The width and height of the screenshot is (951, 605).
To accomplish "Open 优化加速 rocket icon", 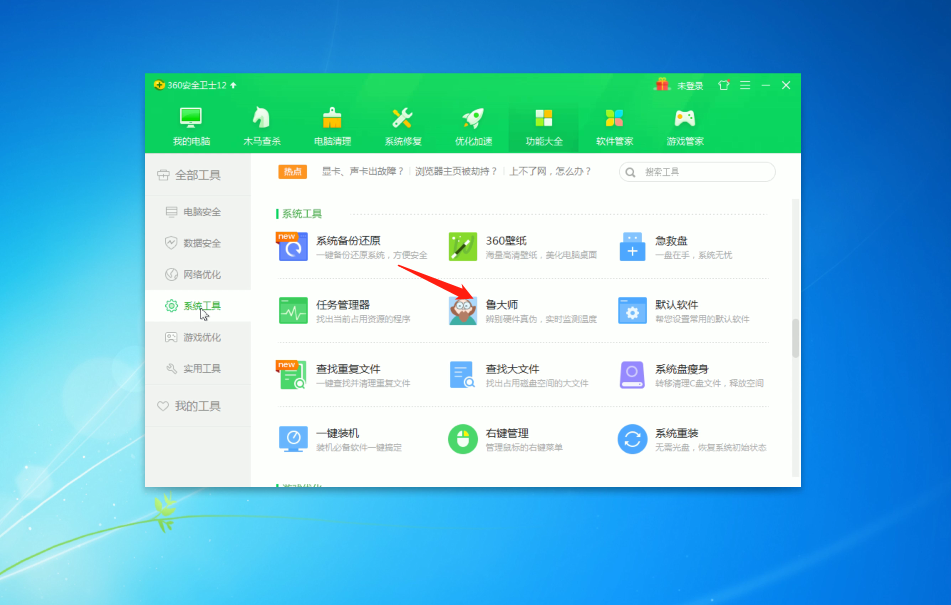I will [x=473, y=118].
